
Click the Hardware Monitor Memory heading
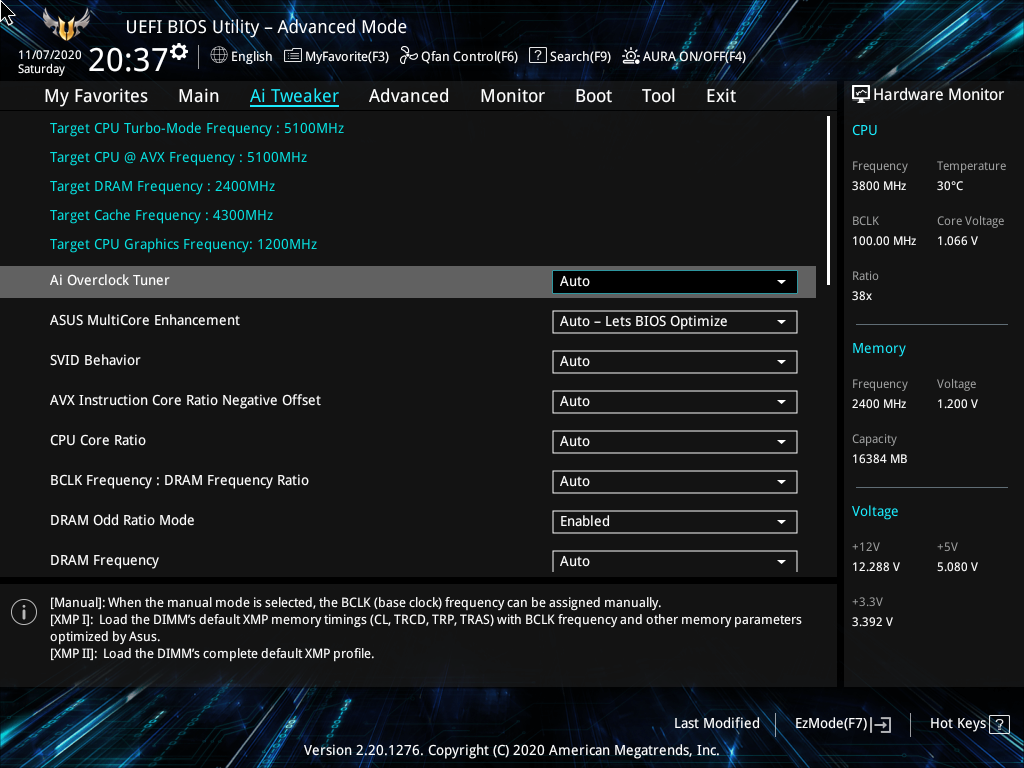[x=879, y=349]
